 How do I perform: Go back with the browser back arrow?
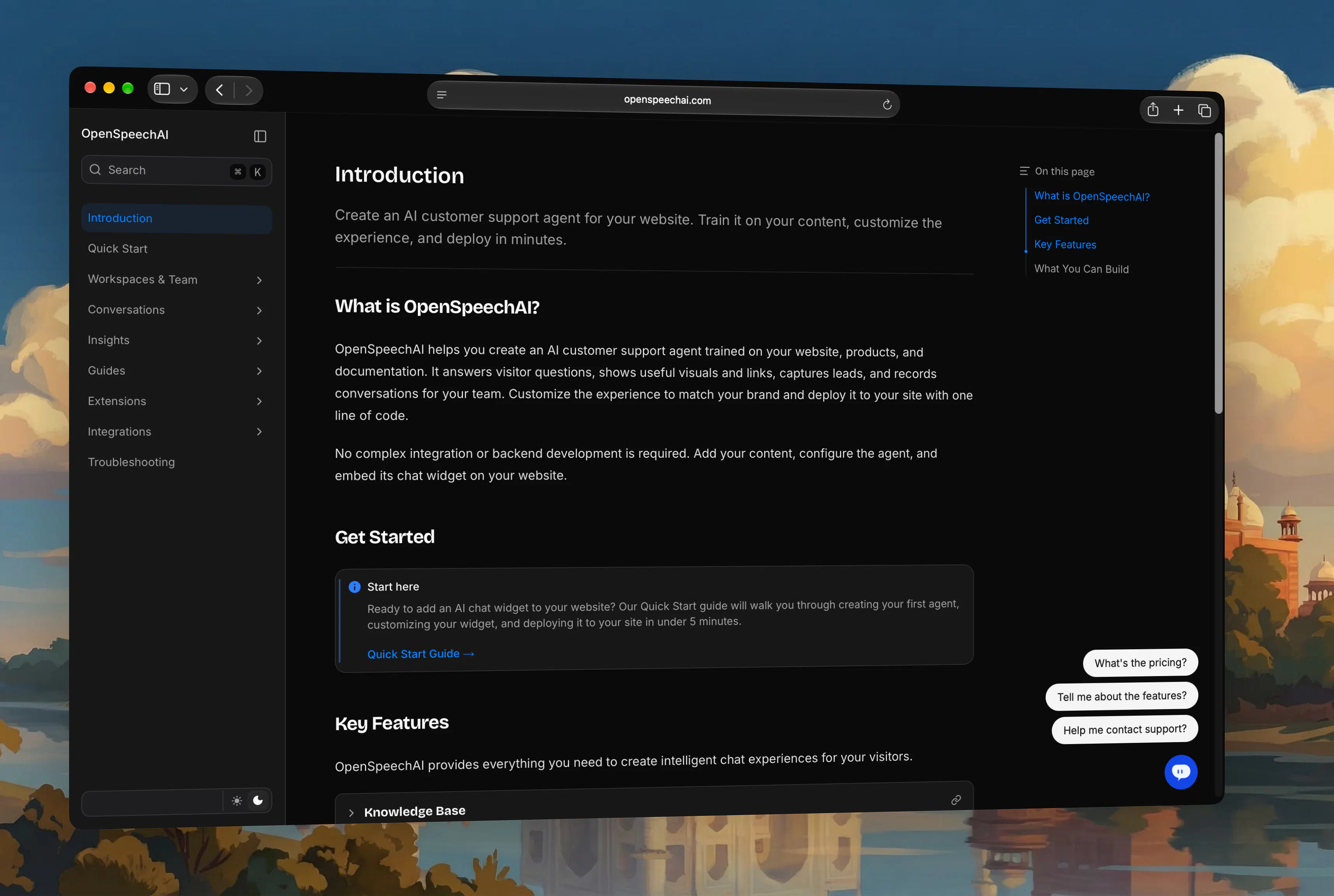[x=220, y=90]
